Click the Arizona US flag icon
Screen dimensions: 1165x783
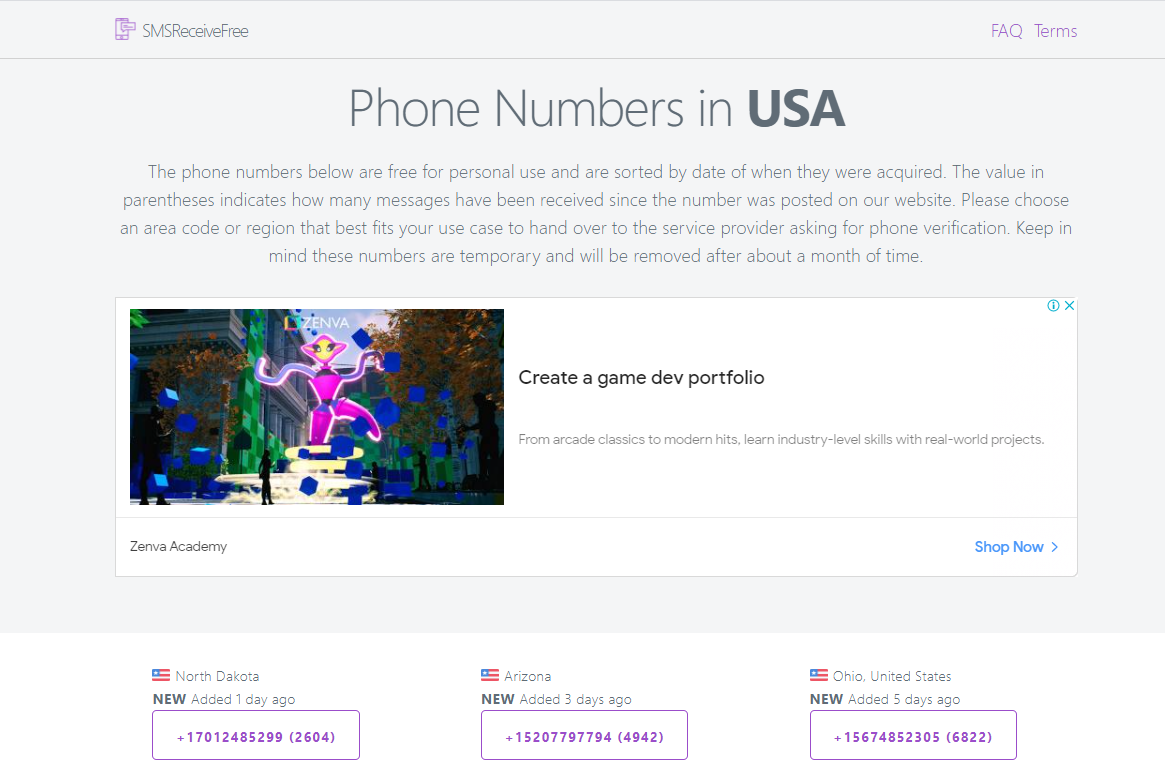pyautogui.click(x=490, y=675)
